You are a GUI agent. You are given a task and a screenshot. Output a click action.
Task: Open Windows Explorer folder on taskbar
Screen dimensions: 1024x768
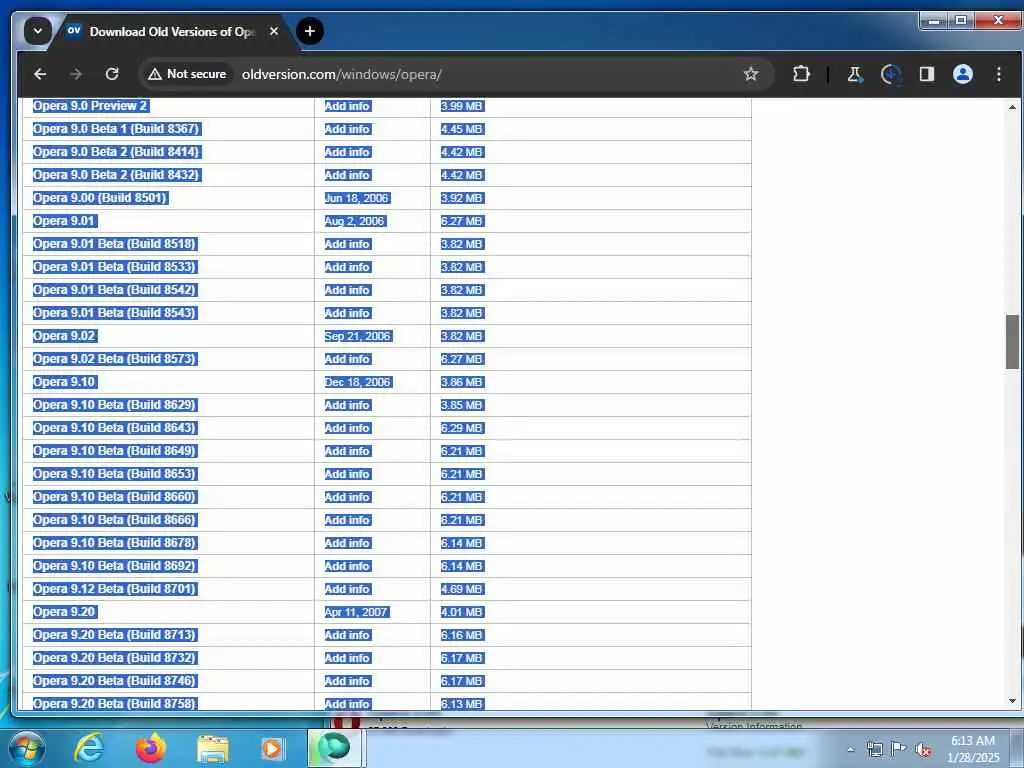pos(213,750)
